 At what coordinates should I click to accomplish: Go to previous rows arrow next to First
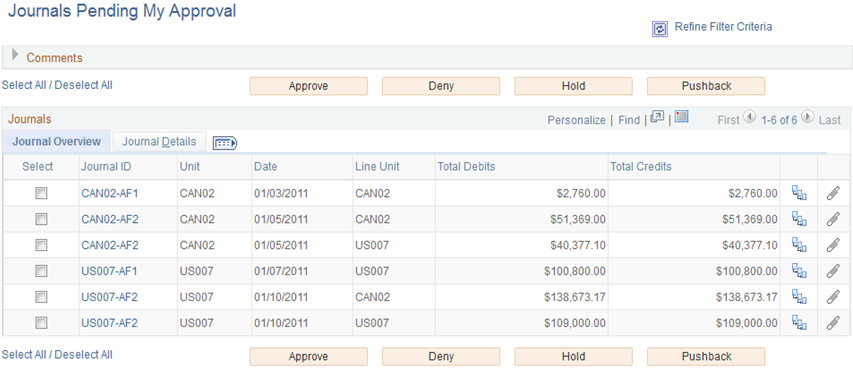point(749,116)
